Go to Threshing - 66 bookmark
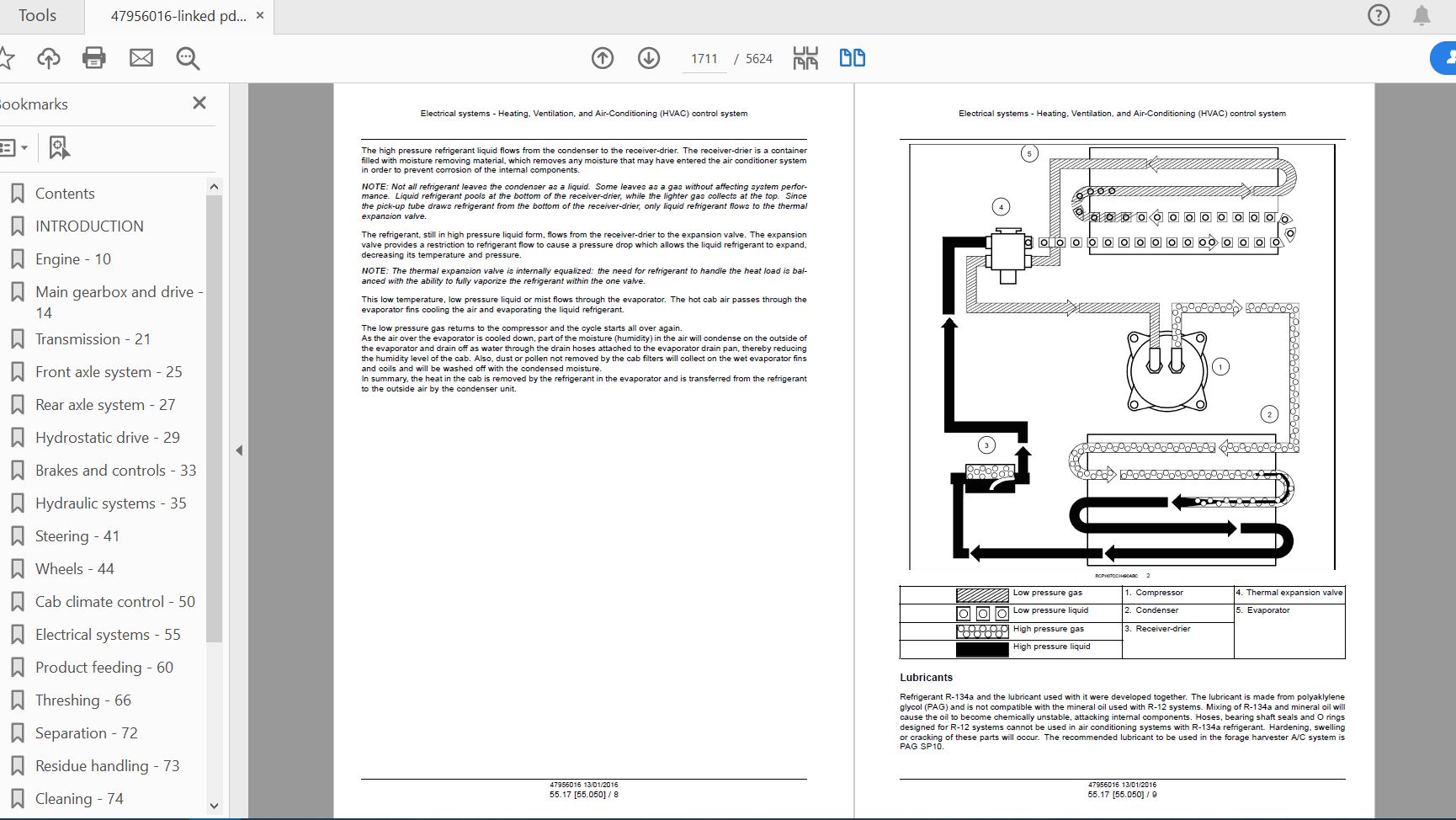Screen dimensions: 1456x820 (x=83, y=700)
